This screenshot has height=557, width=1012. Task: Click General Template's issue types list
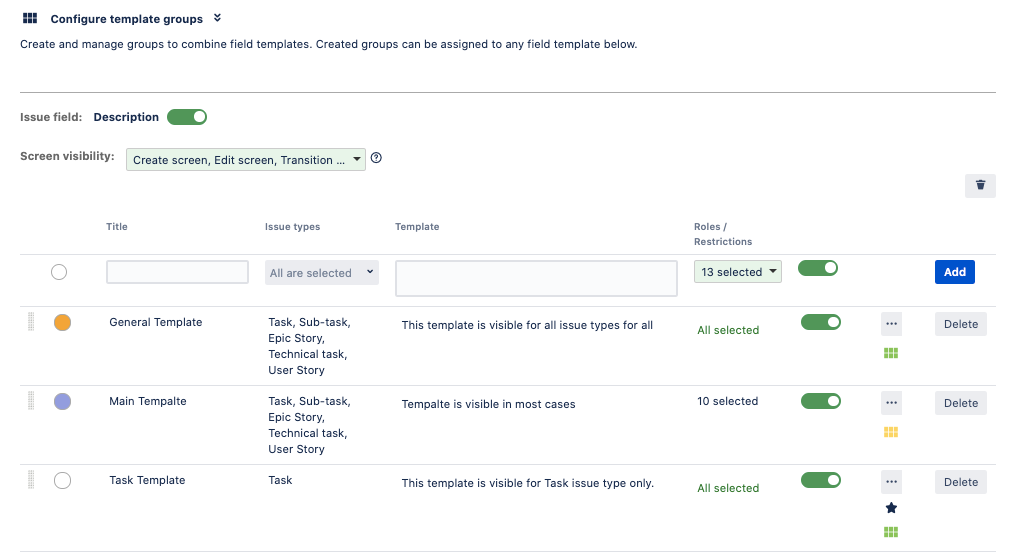click(x=309, y=346)
